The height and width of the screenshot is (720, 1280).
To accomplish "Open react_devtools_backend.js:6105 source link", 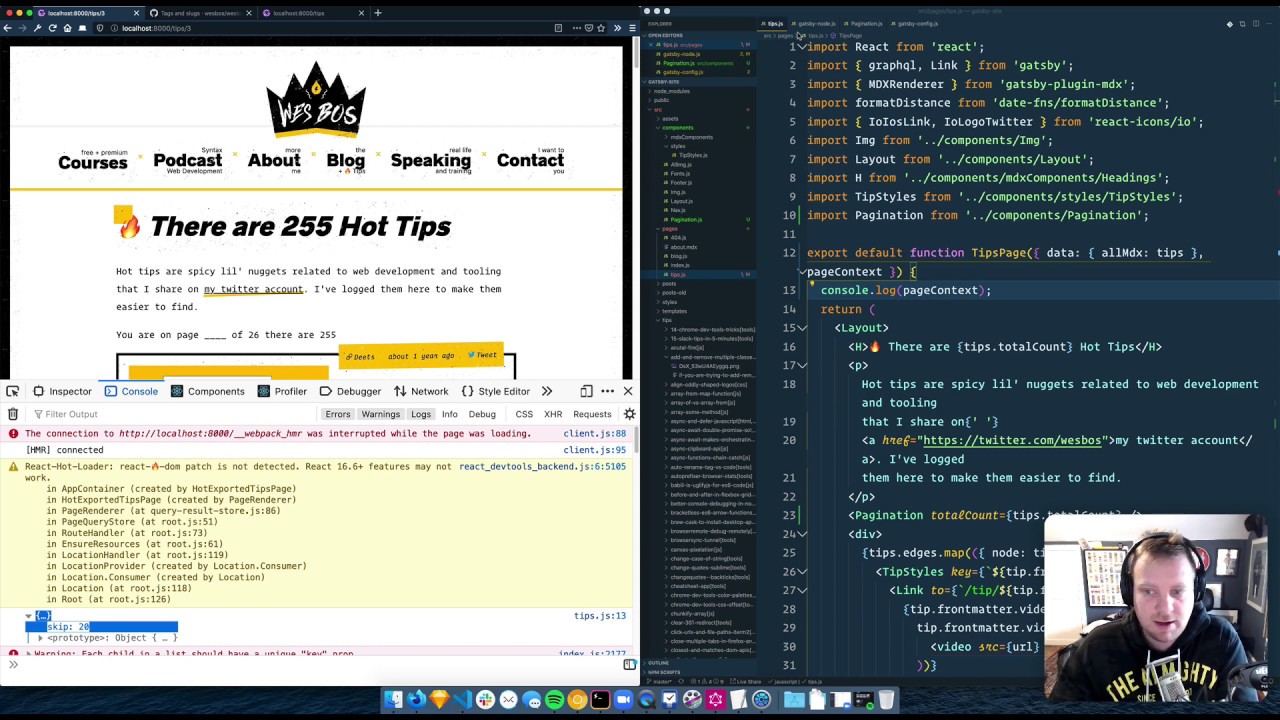I will click(542, 467).
